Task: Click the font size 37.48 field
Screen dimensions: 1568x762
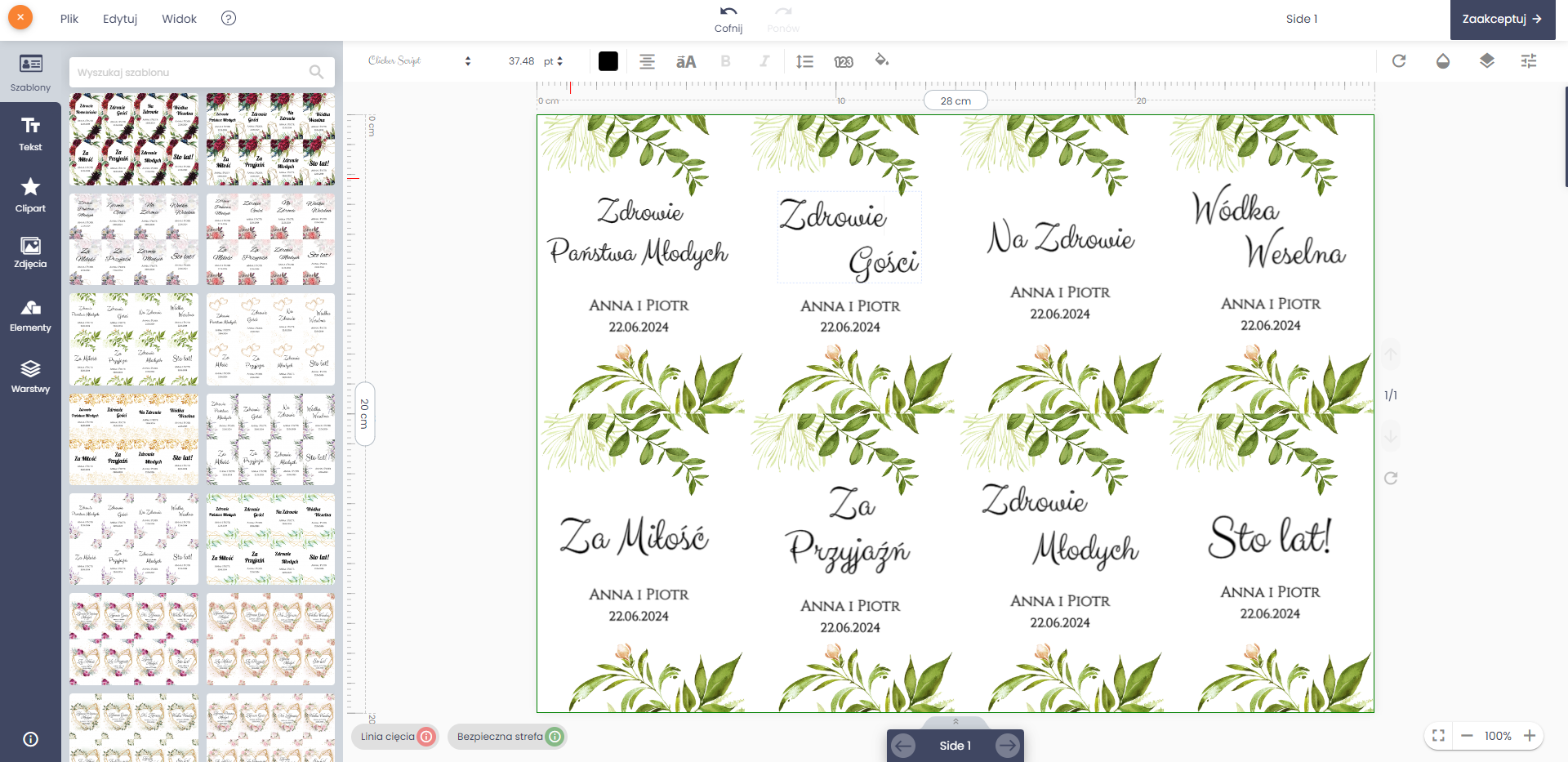Action: 521,61
